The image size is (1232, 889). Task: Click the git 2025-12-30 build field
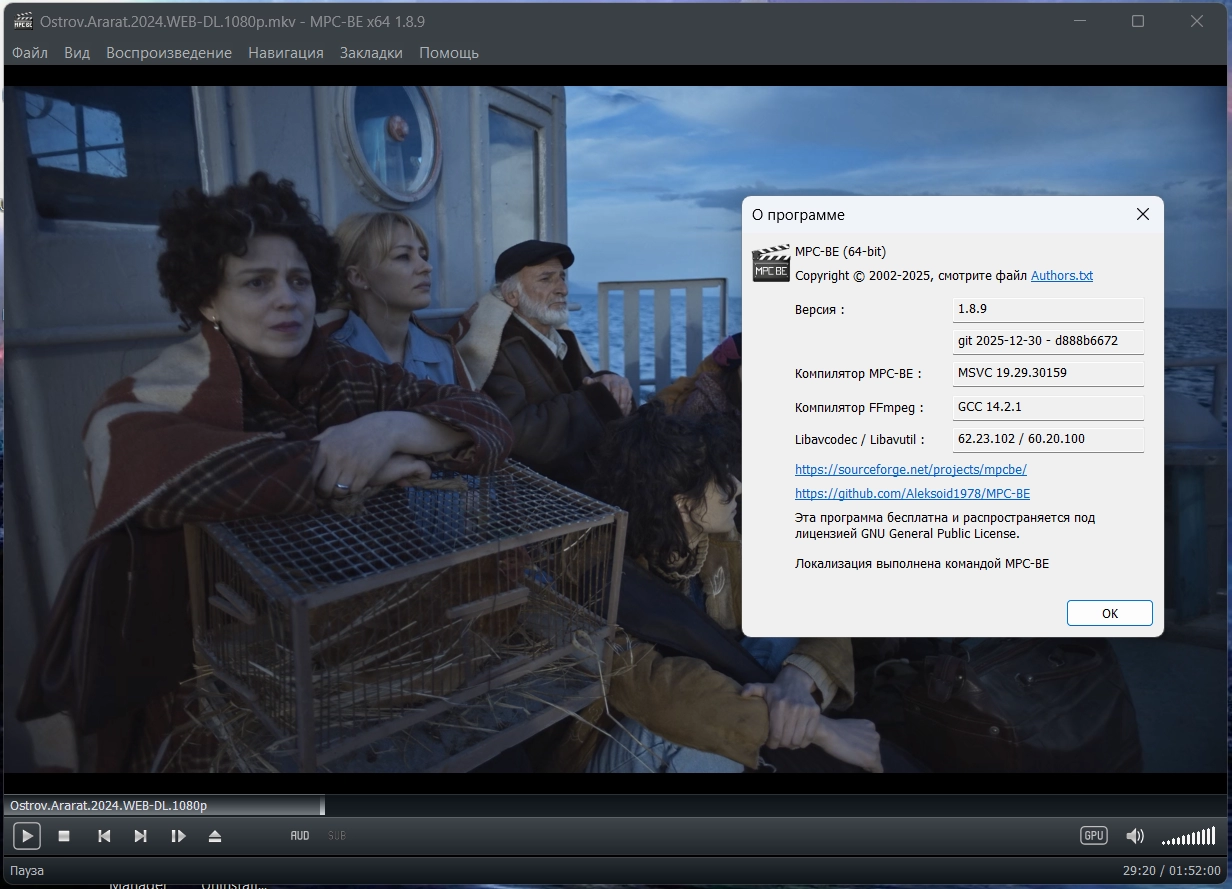click(1048, 341)
